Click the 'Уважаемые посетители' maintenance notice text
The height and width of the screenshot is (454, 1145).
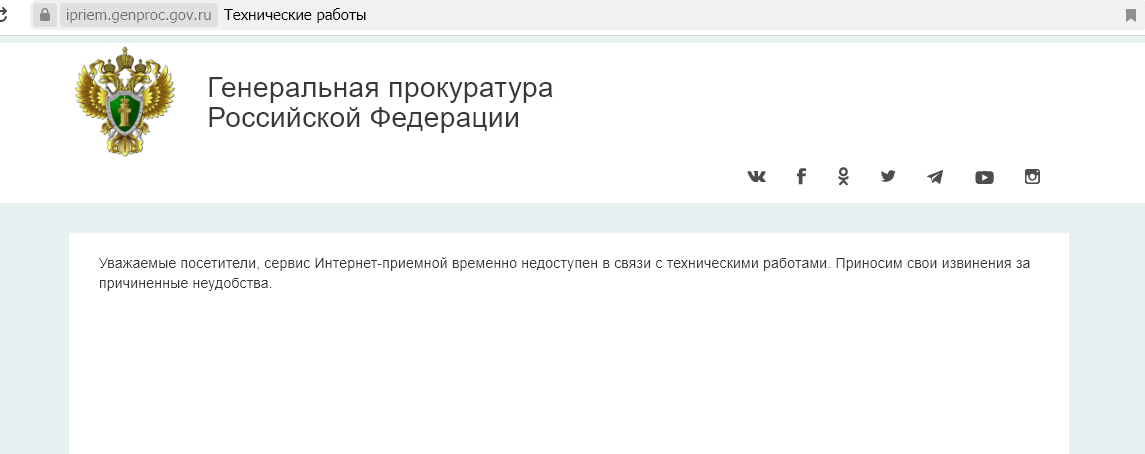point(564,274)
